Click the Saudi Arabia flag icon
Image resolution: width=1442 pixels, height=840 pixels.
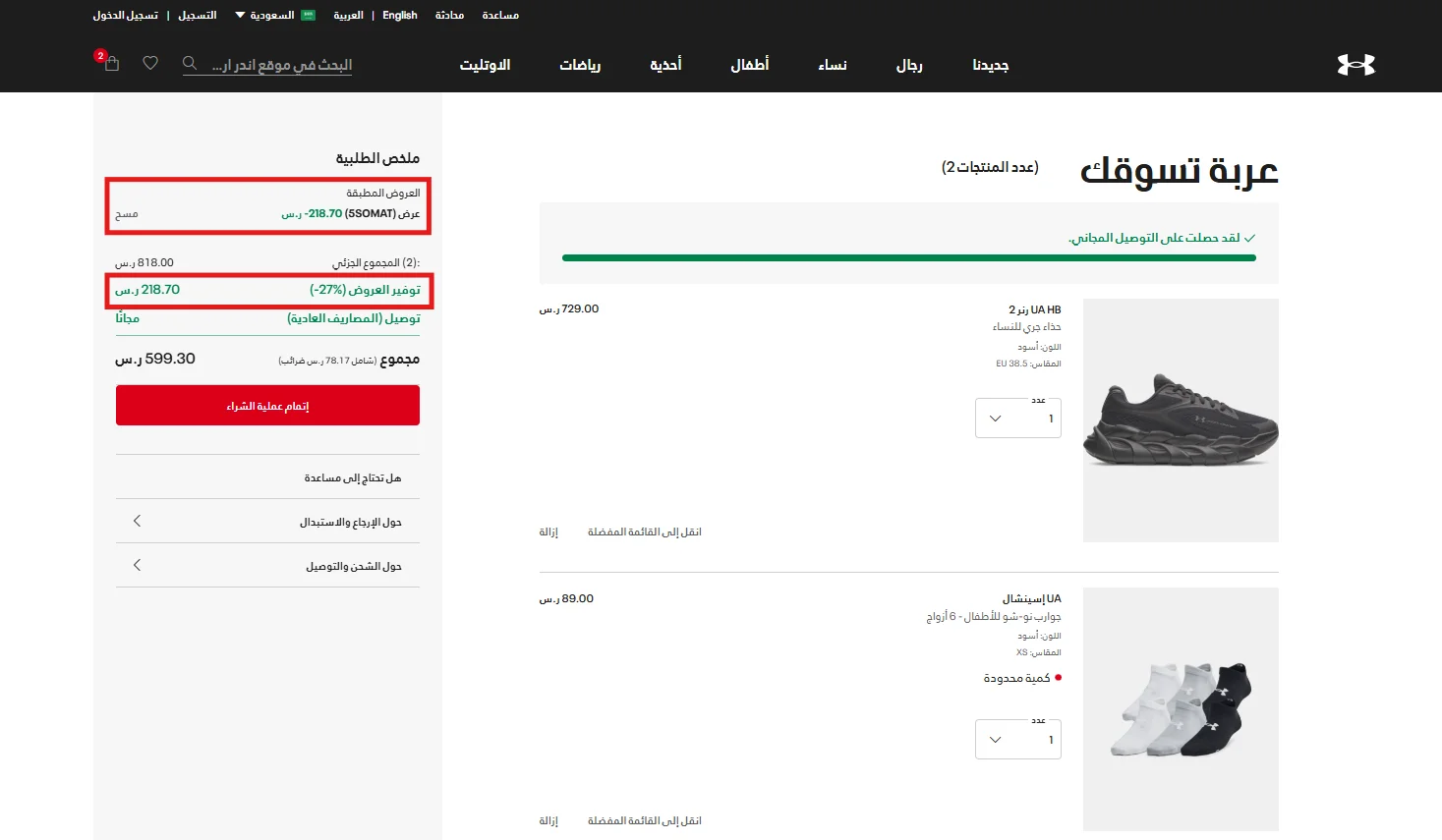click(308, 15)
